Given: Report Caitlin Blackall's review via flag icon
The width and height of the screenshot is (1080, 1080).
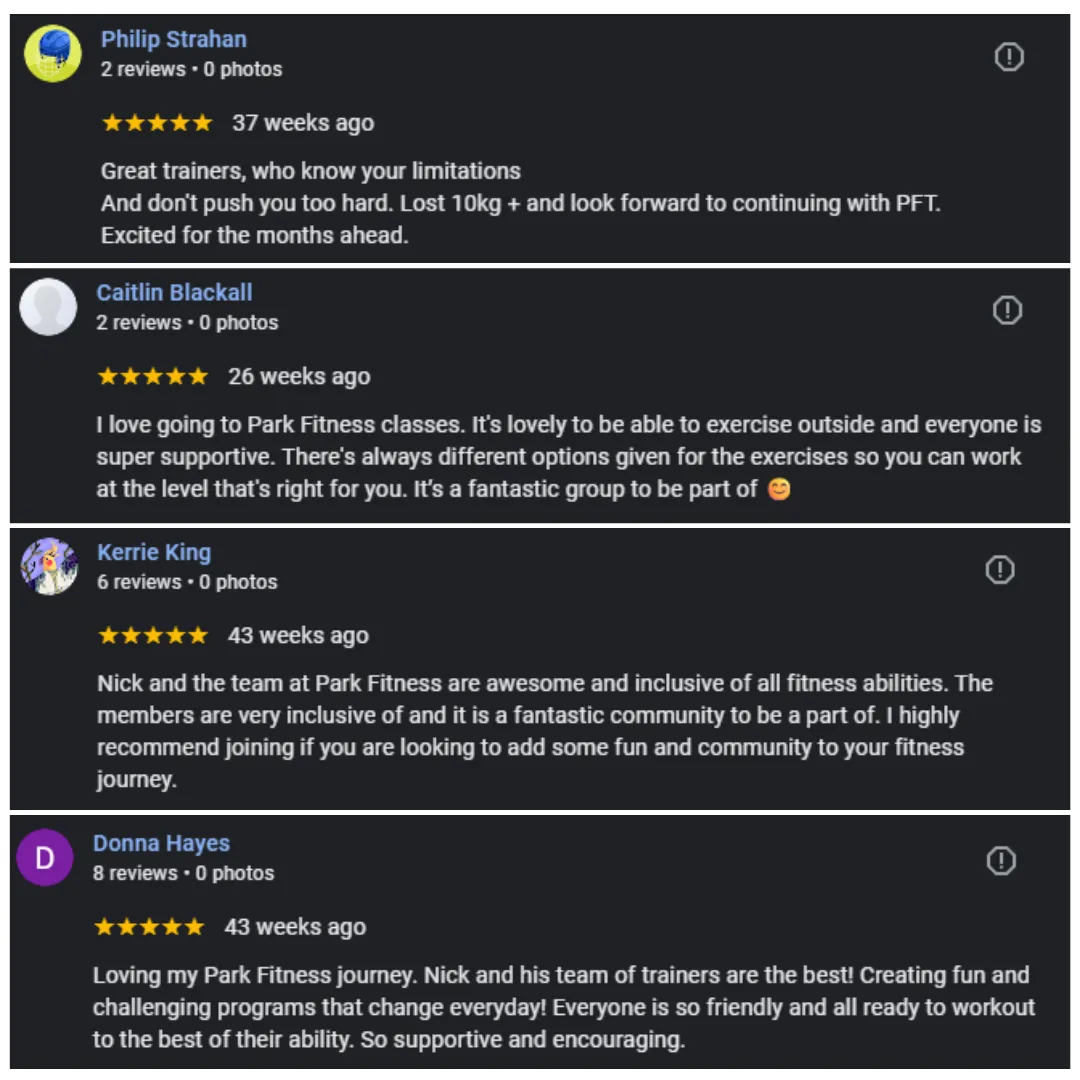Looking at the screenshot, I should 1006,311.
